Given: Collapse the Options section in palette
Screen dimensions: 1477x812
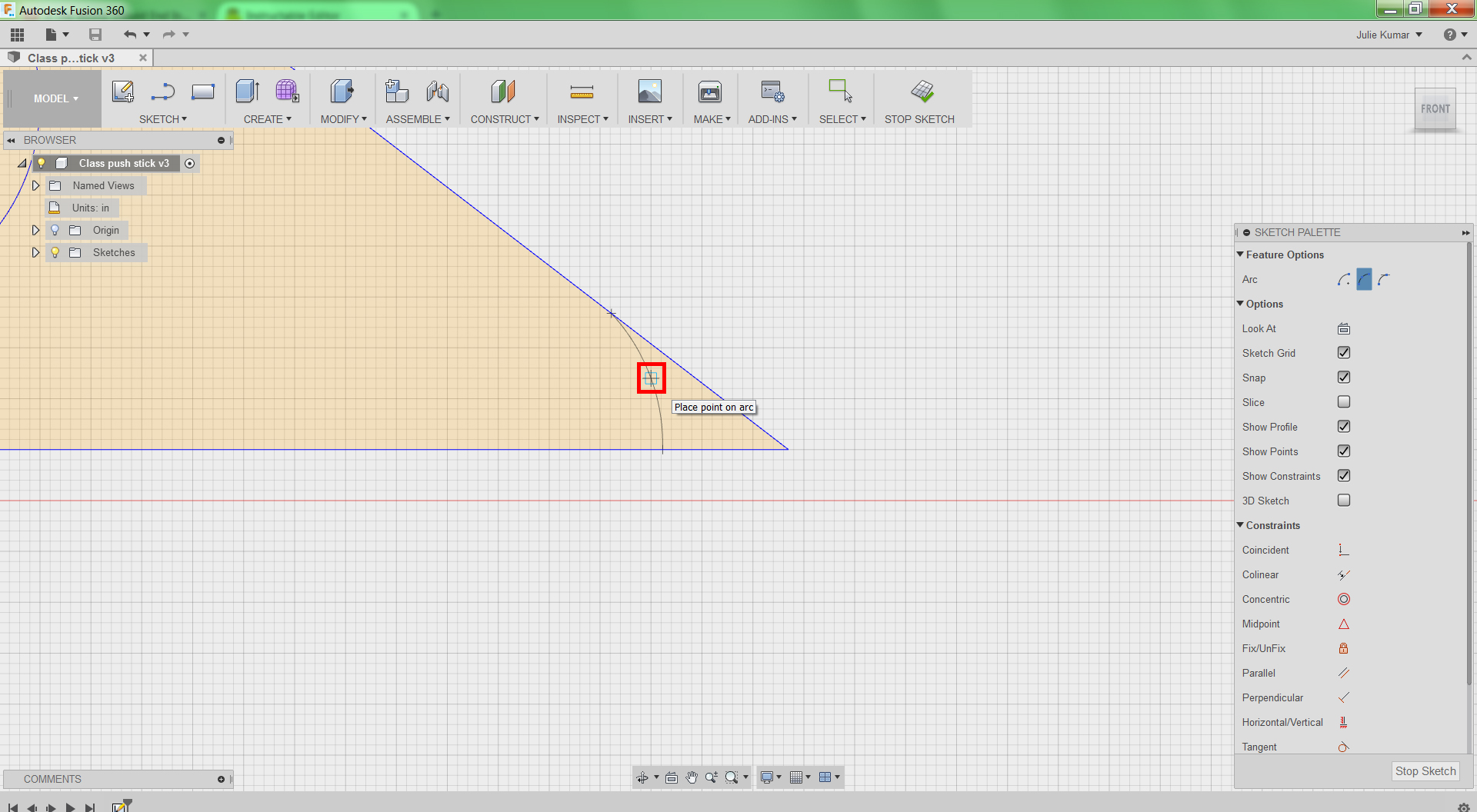Looking at the screenshot, I should [x=1240, y=304].
